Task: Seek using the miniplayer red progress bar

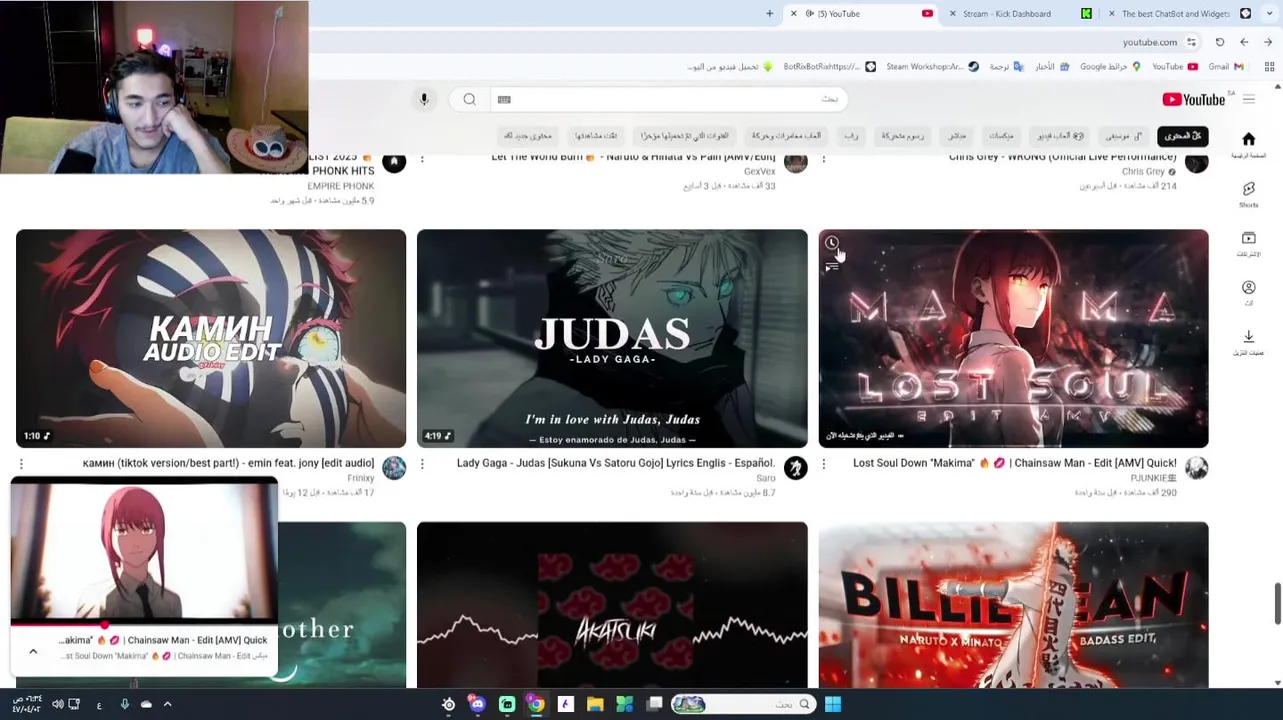Action: point(144,625)
